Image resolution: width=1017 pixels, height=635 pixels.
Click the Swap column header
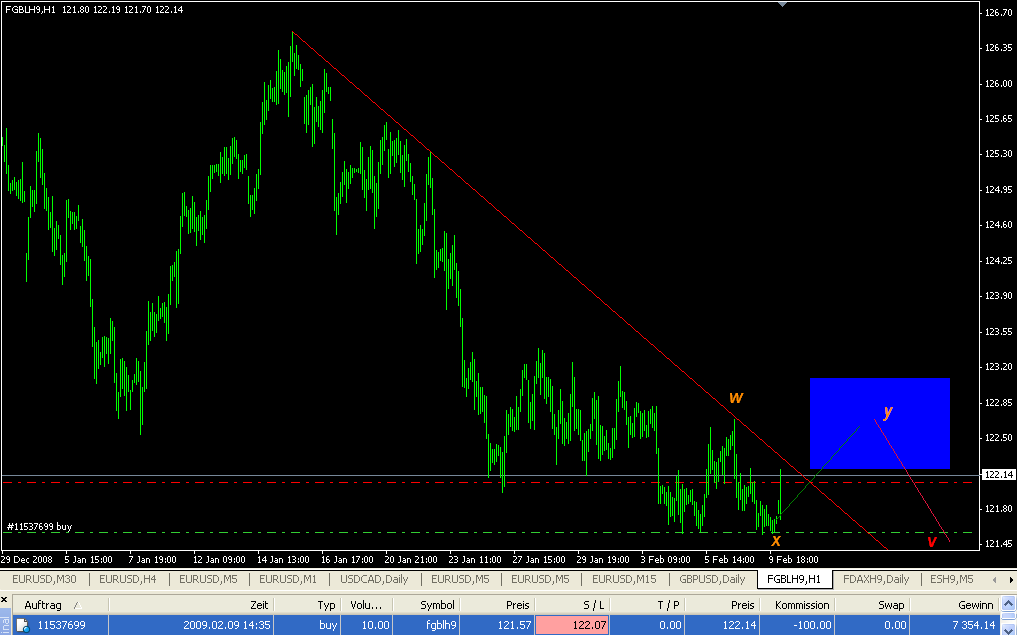point(872,605)
